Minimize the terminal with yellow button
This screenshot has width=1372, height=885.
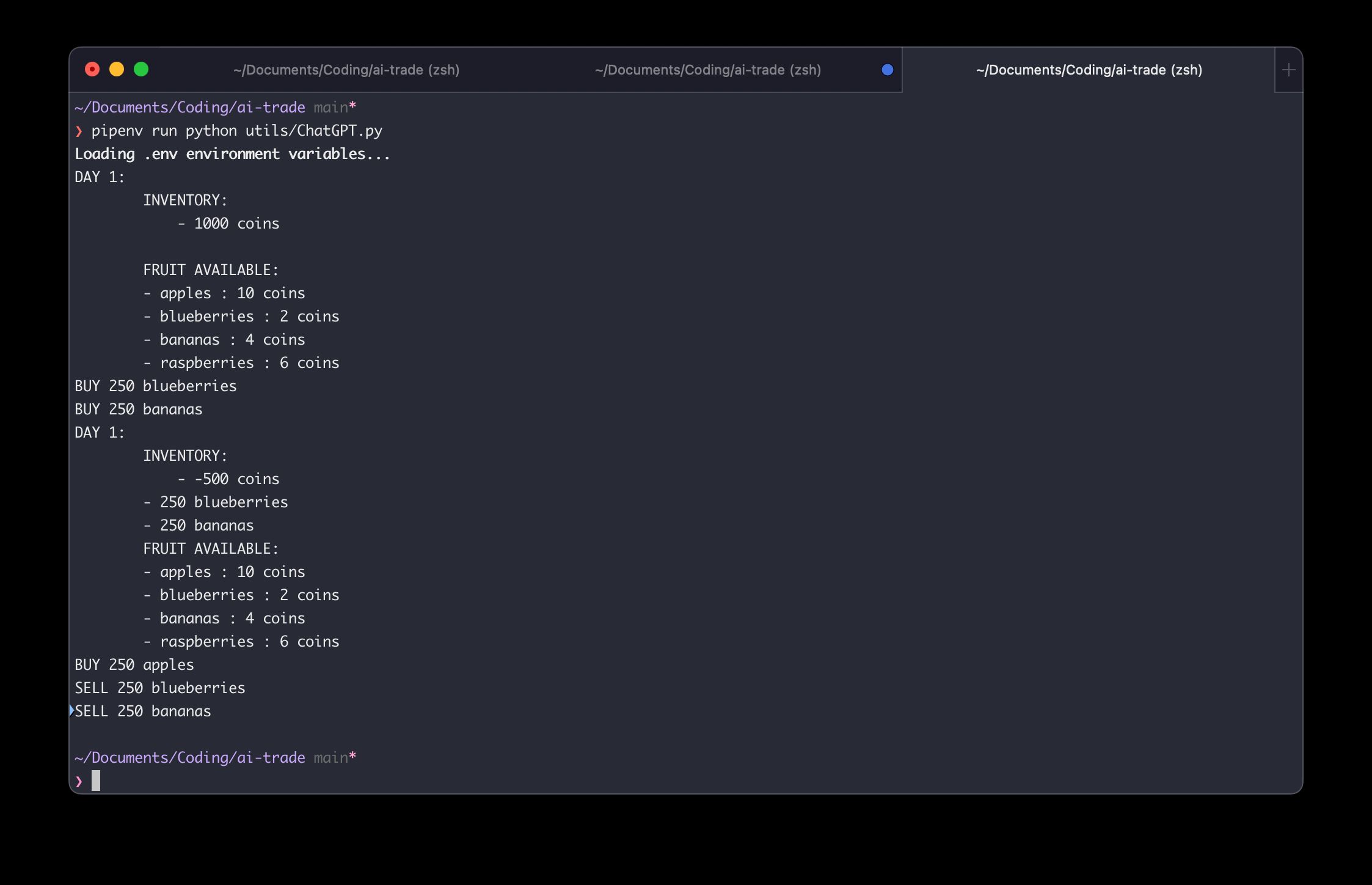click(117, 70)
